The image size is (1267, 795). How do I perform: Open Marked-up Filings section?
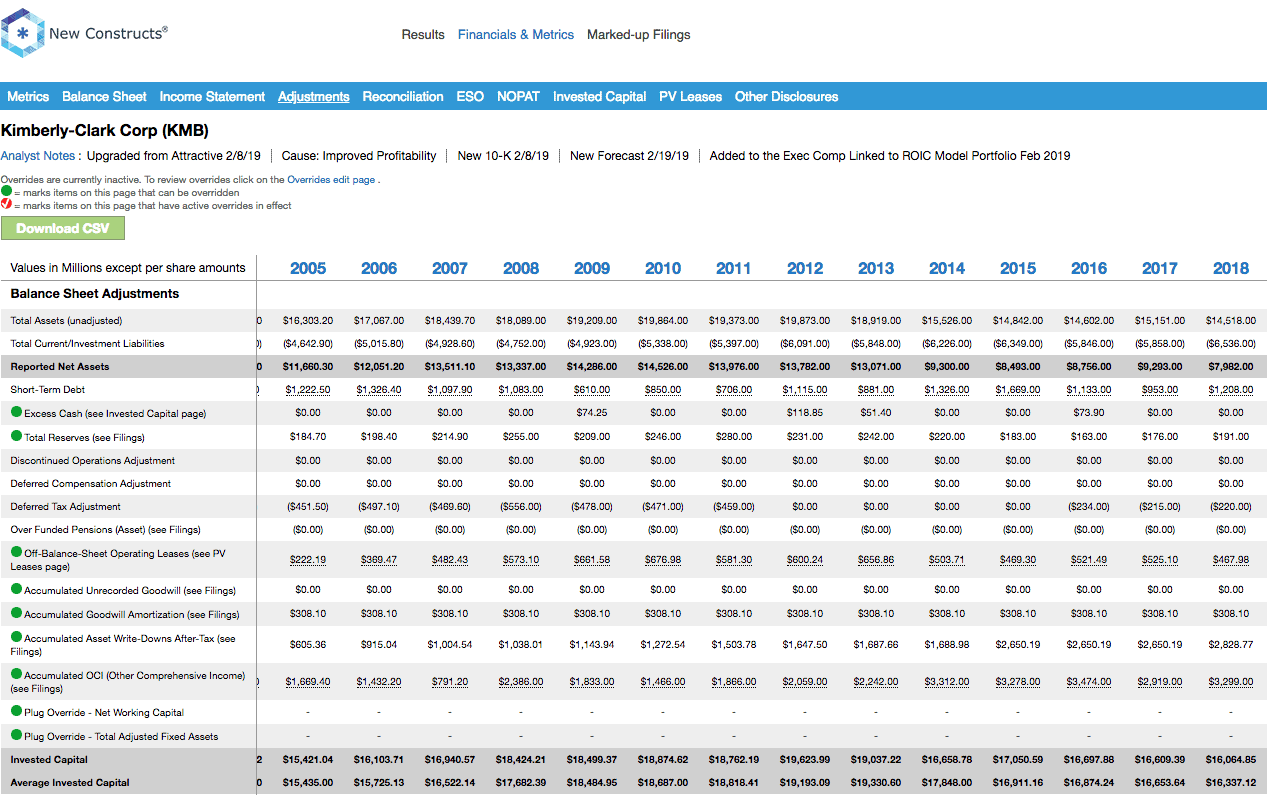639,34
